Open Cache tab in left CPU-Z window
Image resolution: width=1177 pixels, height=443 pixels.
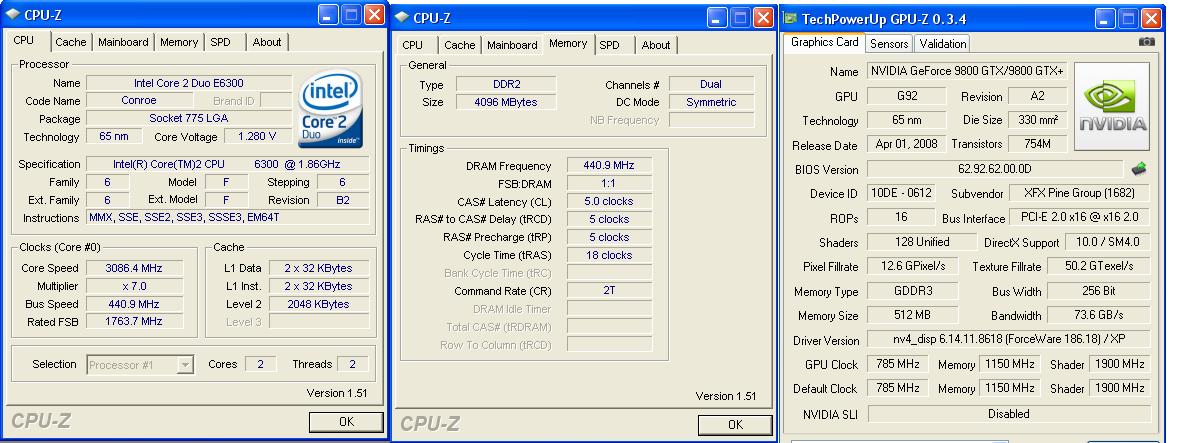tap(71, 42)
